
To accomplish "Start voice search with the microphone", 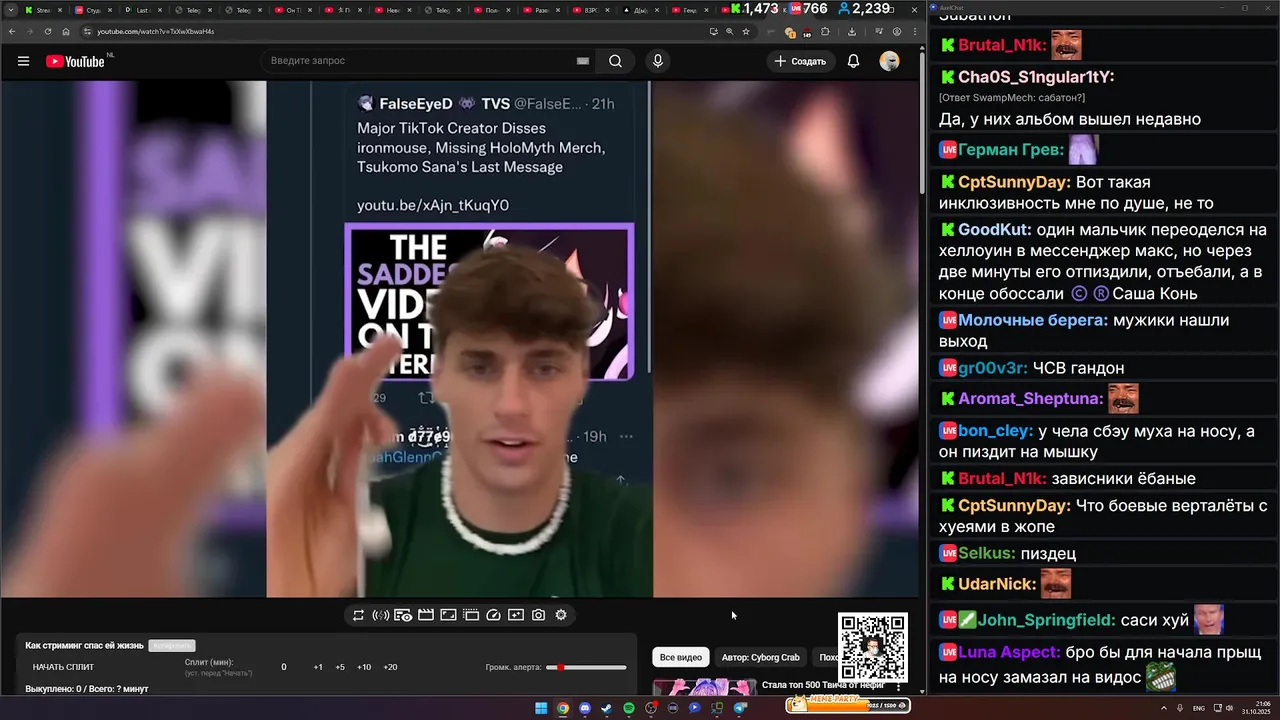I will pos(657,61).
